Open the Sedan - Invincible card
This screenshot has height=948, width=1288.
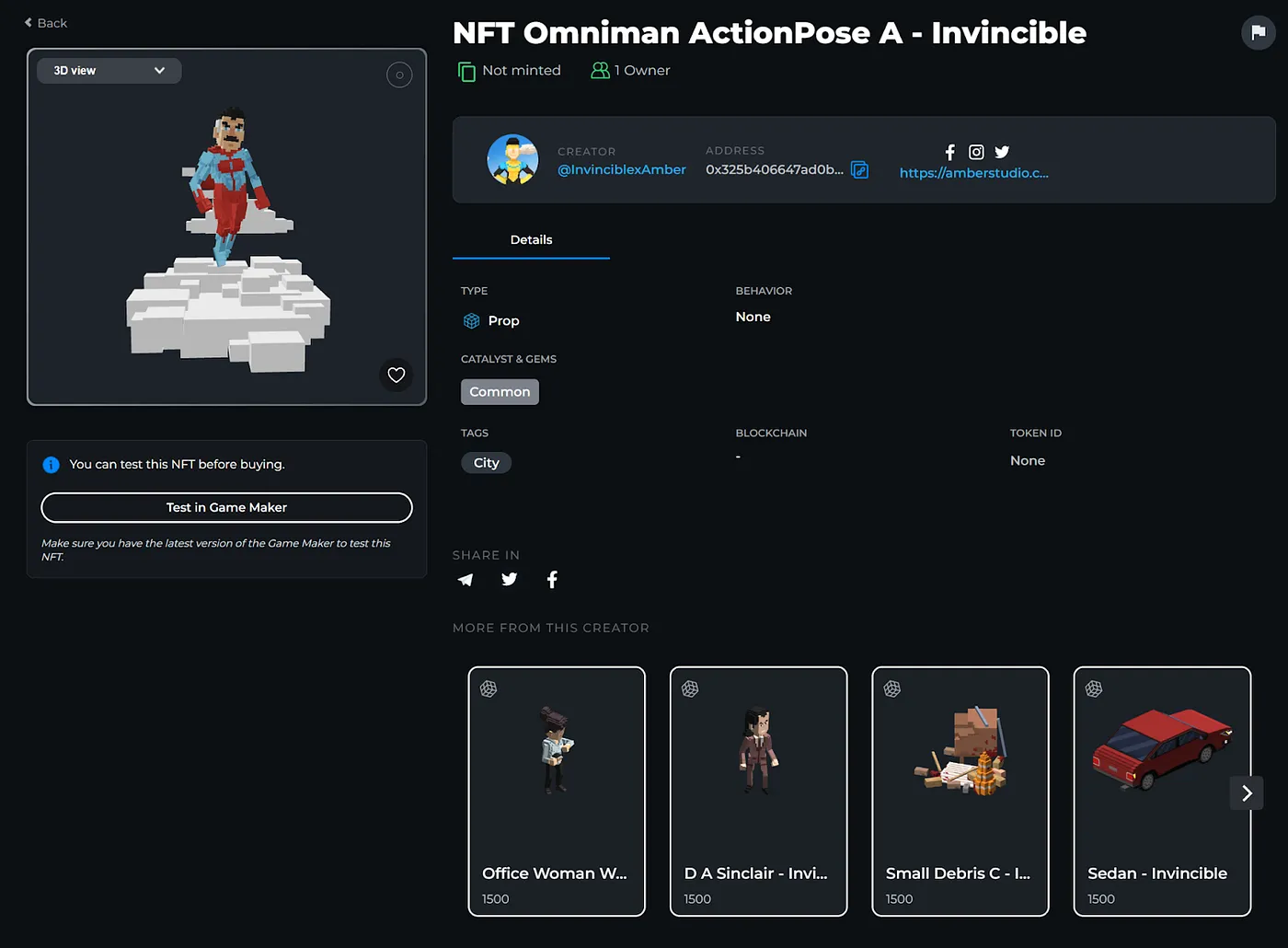pyautogui.click(x=1162, y=792)
